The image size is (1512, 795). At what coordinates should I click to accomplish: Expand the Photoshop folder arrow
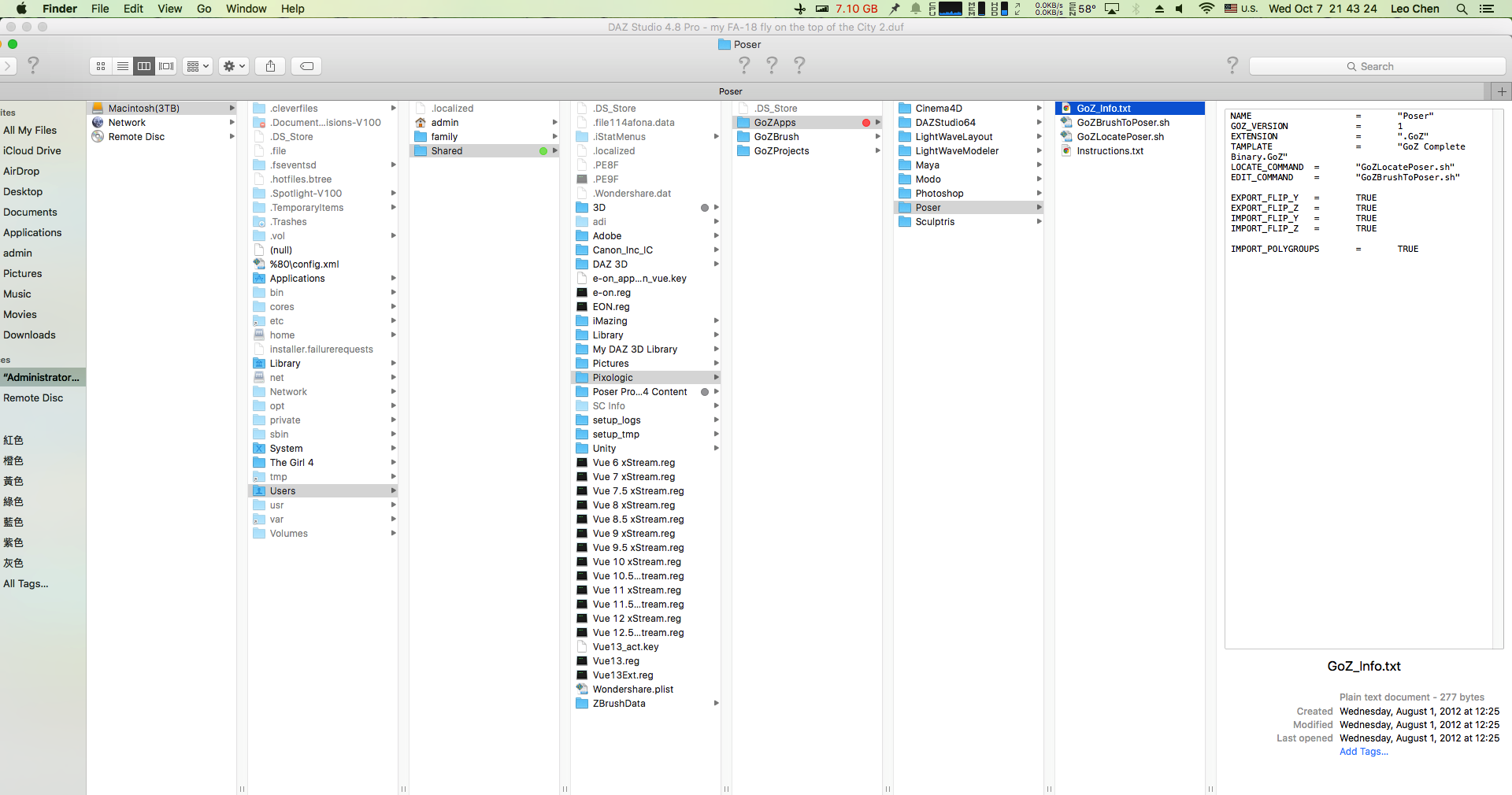coord(1039,193)
